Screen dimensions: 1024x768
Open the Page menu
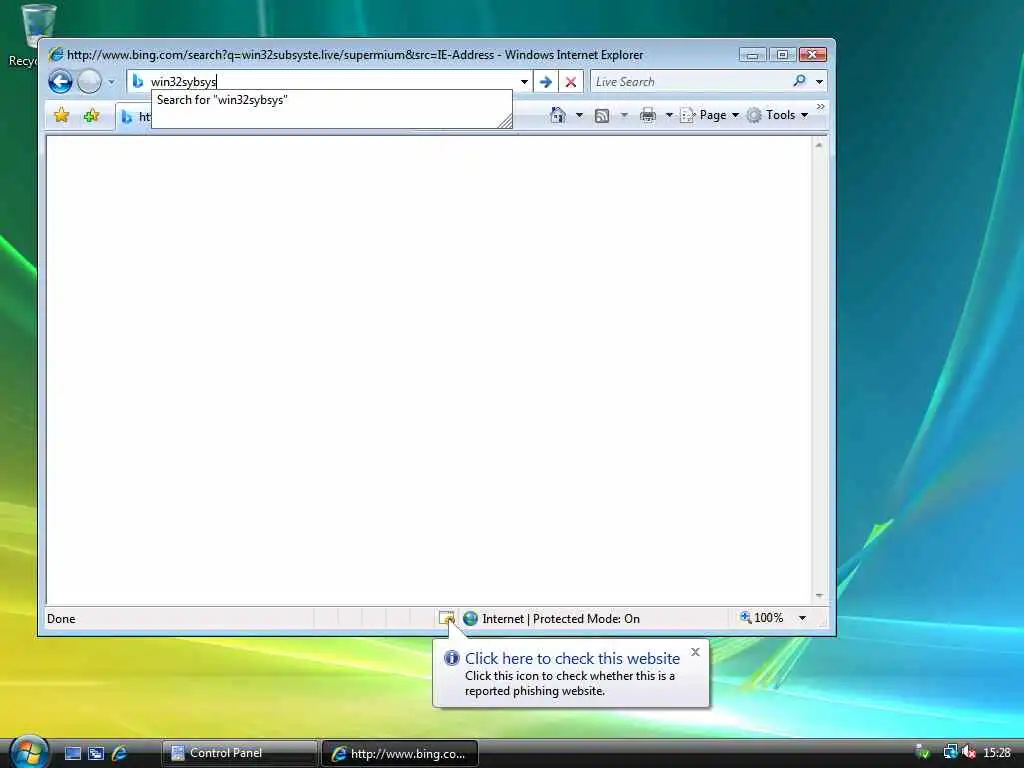[710, 115]
